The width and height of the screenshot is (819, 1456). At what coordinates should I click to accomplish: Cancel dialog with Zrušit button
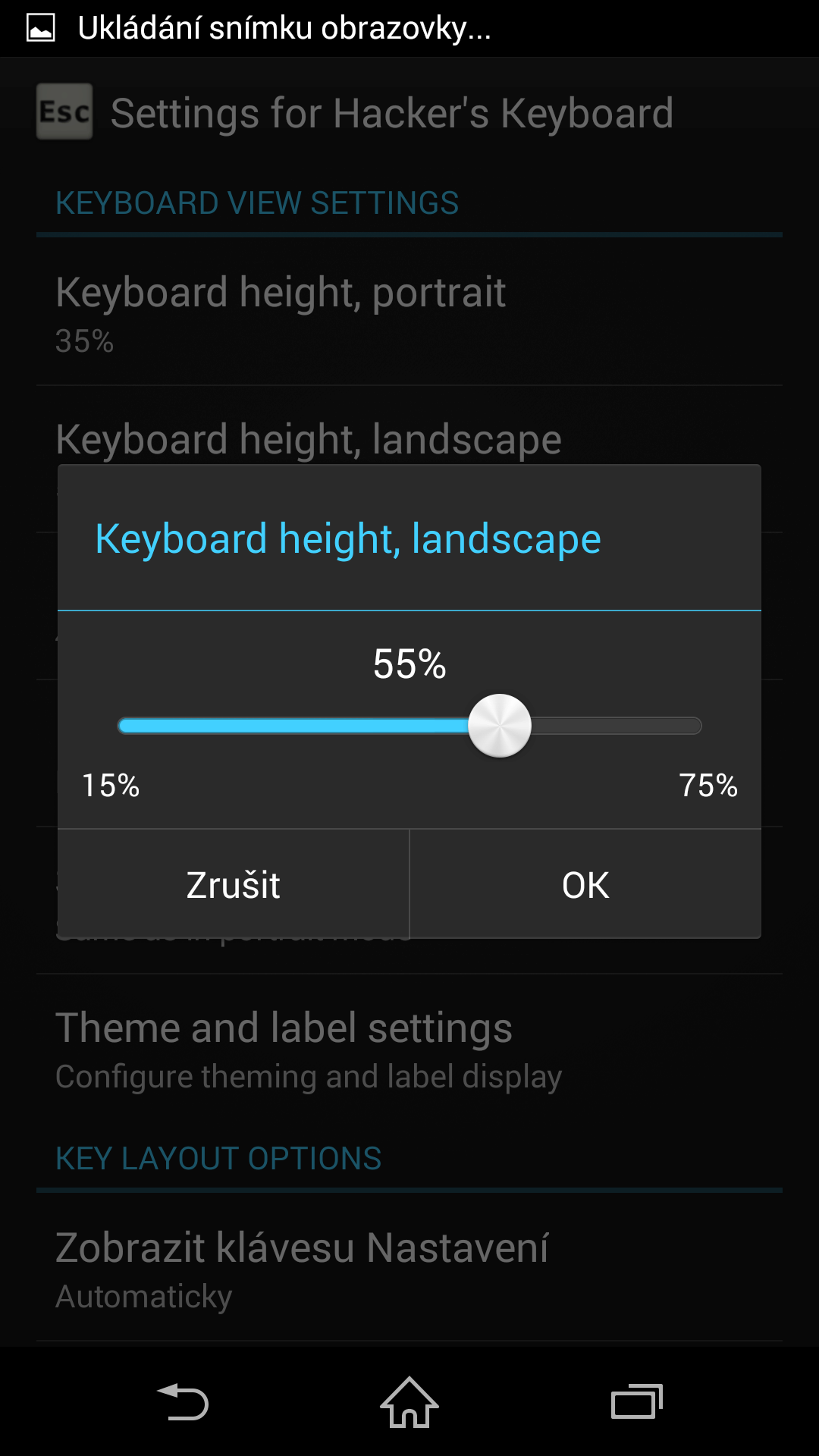[234, 884]
